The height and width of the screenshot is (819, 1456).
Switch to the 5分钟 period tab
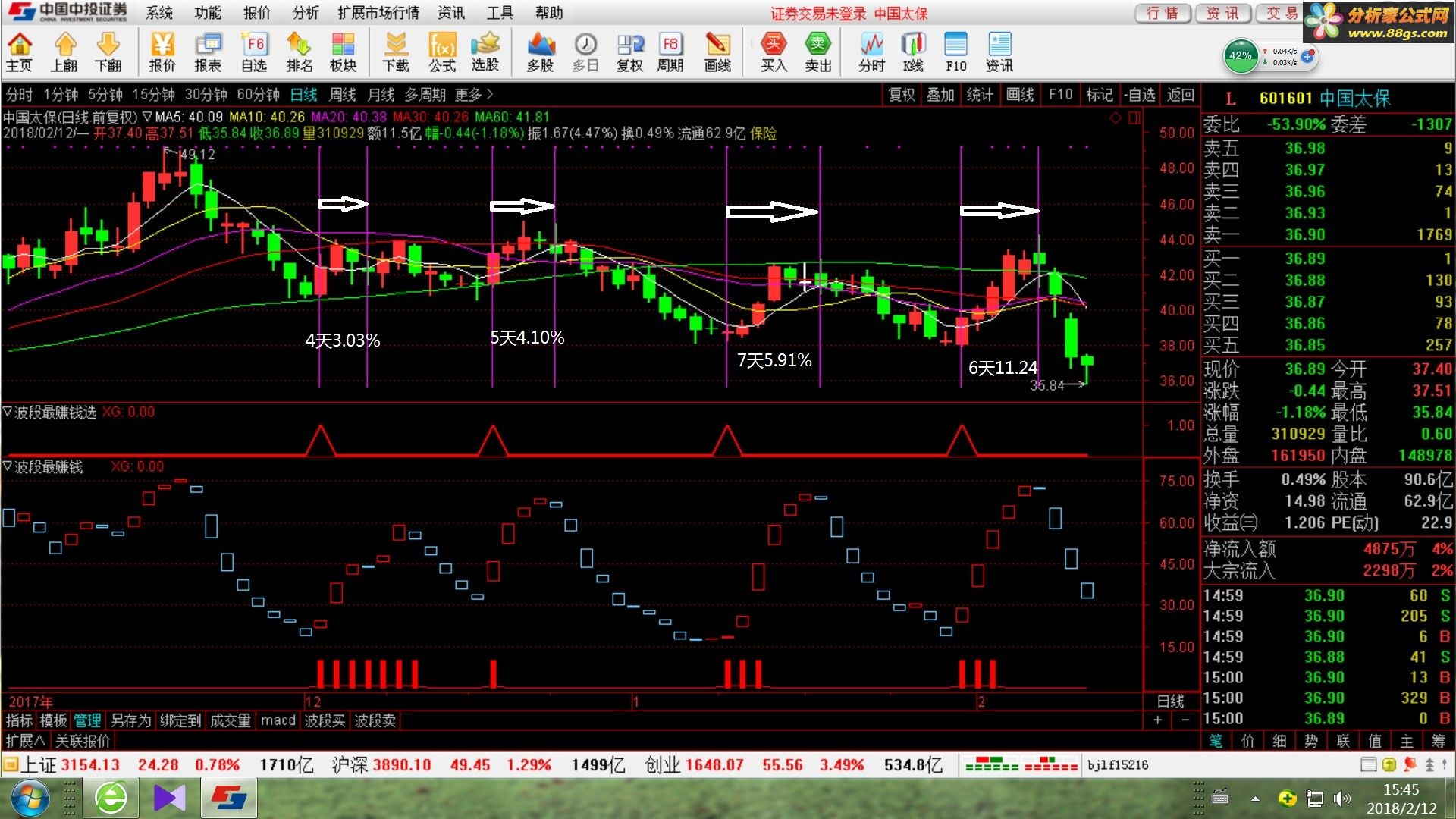[105, 95]
